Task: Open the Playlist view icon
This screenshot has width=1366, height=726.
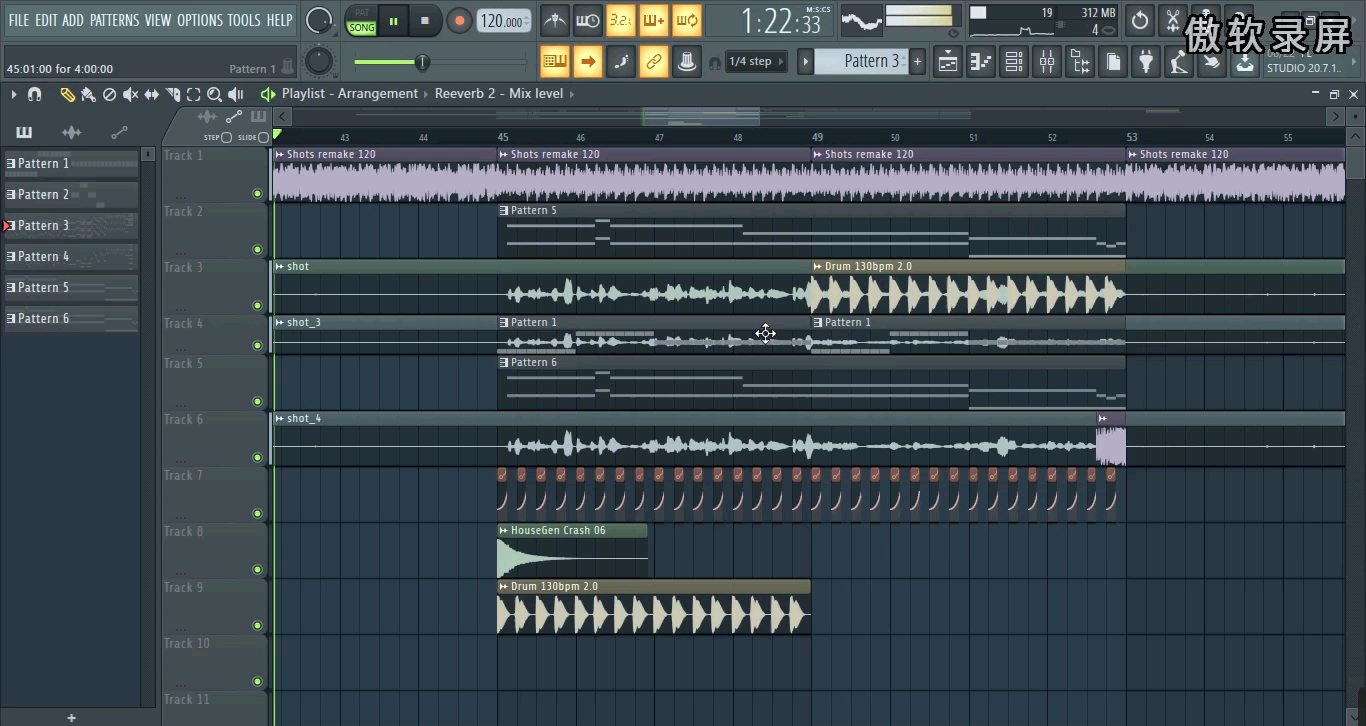Action: tap(948, 62)
